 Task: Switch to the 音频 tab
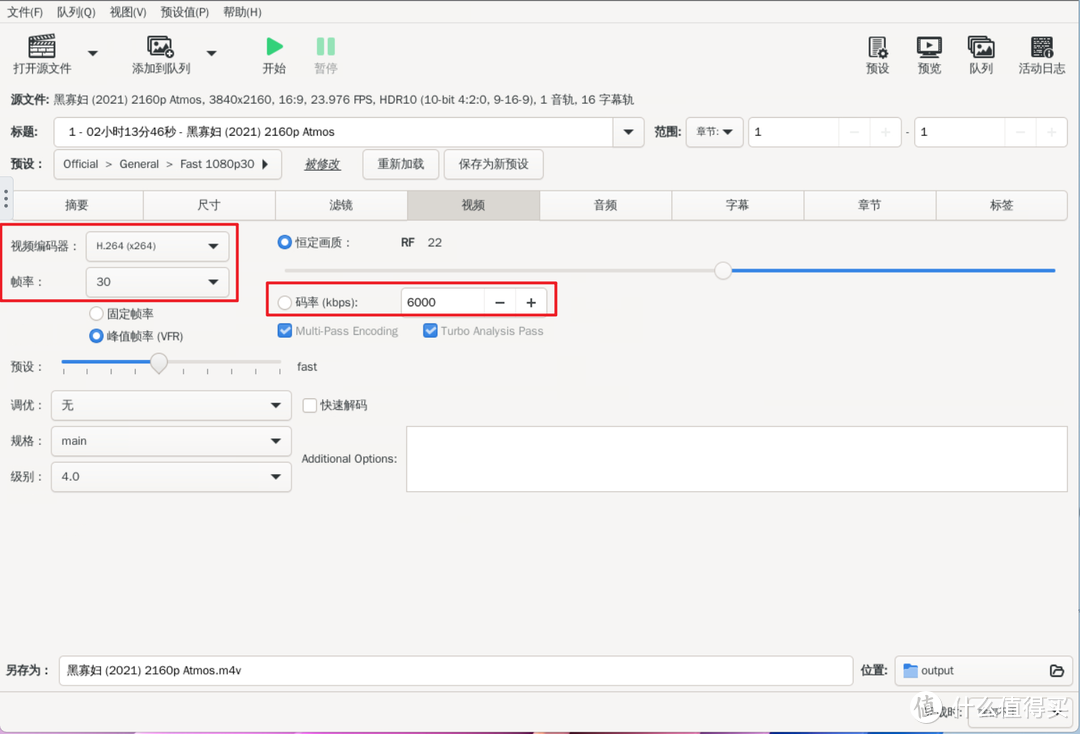click(604, 205)
